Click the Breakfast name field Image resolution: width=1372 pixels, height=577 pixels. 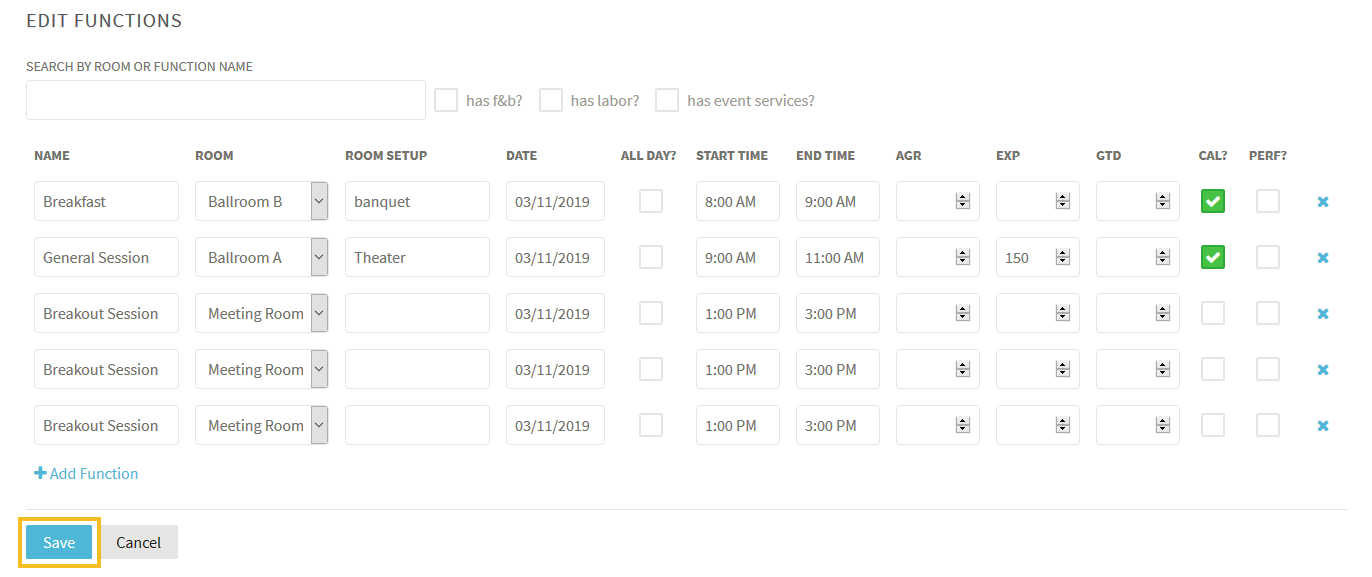(106, 201)
